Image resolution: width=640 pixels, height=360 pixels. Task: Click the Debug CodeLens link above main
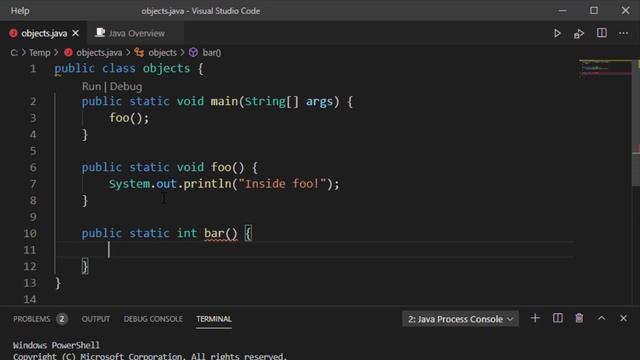tap(126, 87)
